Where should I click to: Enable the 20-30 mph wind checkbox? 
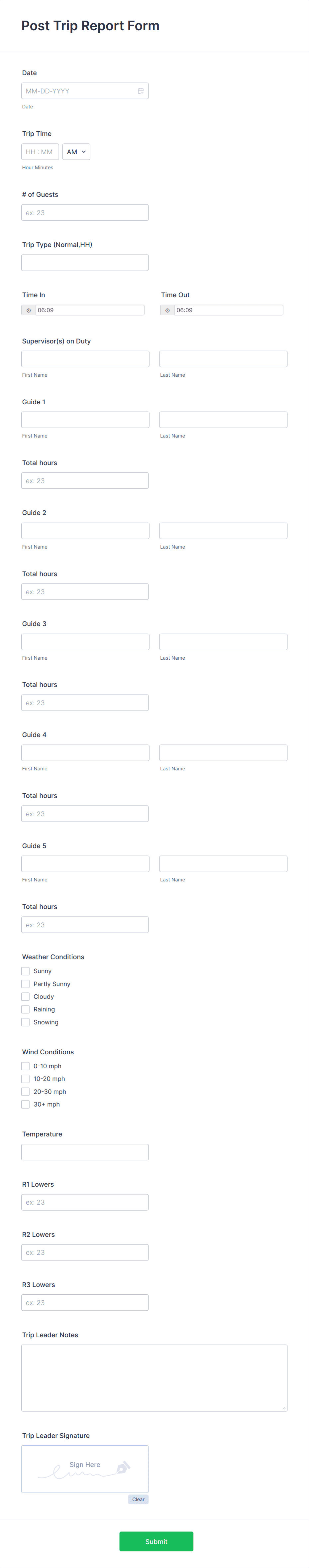[x=26, y=1092]
